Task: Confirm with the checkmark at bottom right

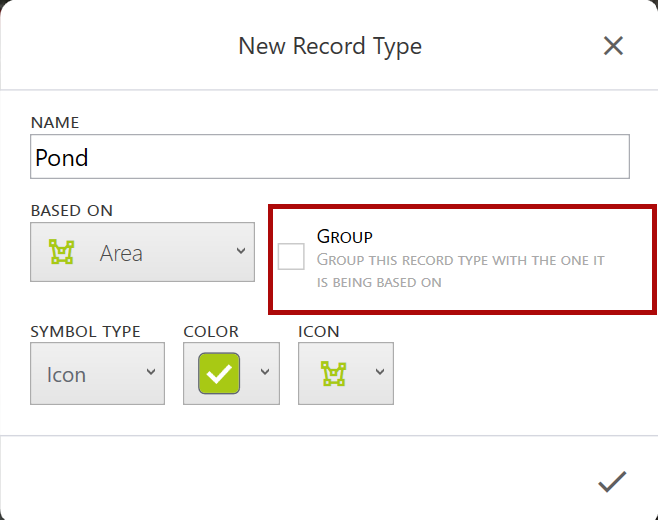Action: [x=611, y=482]
